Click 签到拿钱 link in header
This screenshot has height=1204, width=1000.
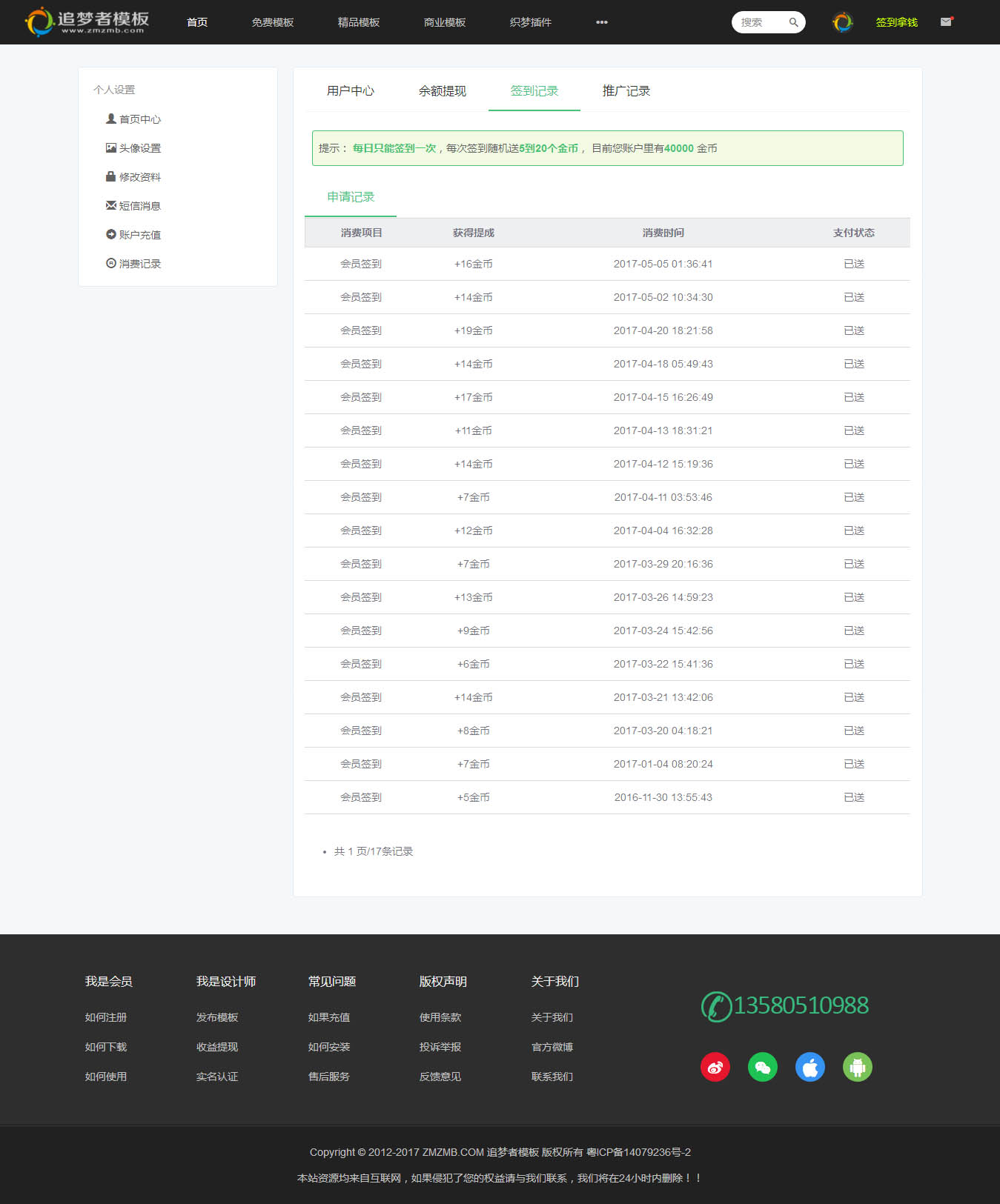[896, 22]
